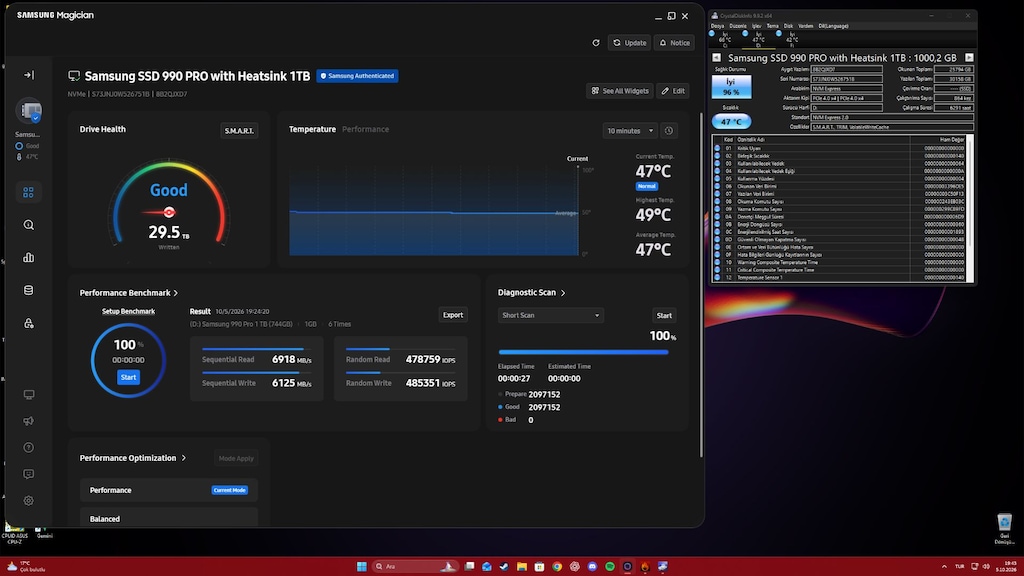Open Google Chrome from the taskbar
The image size is (1024, 576).
[557, 566]
